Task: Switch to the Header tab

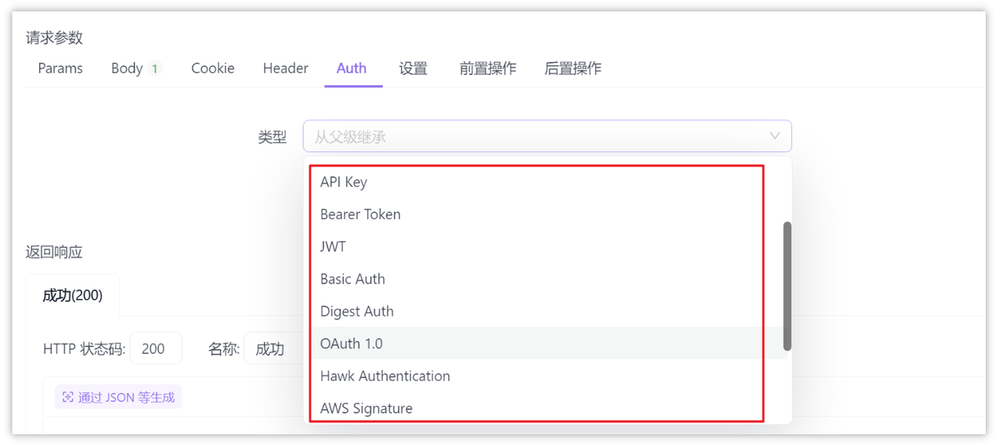Action: pos(285,68)
